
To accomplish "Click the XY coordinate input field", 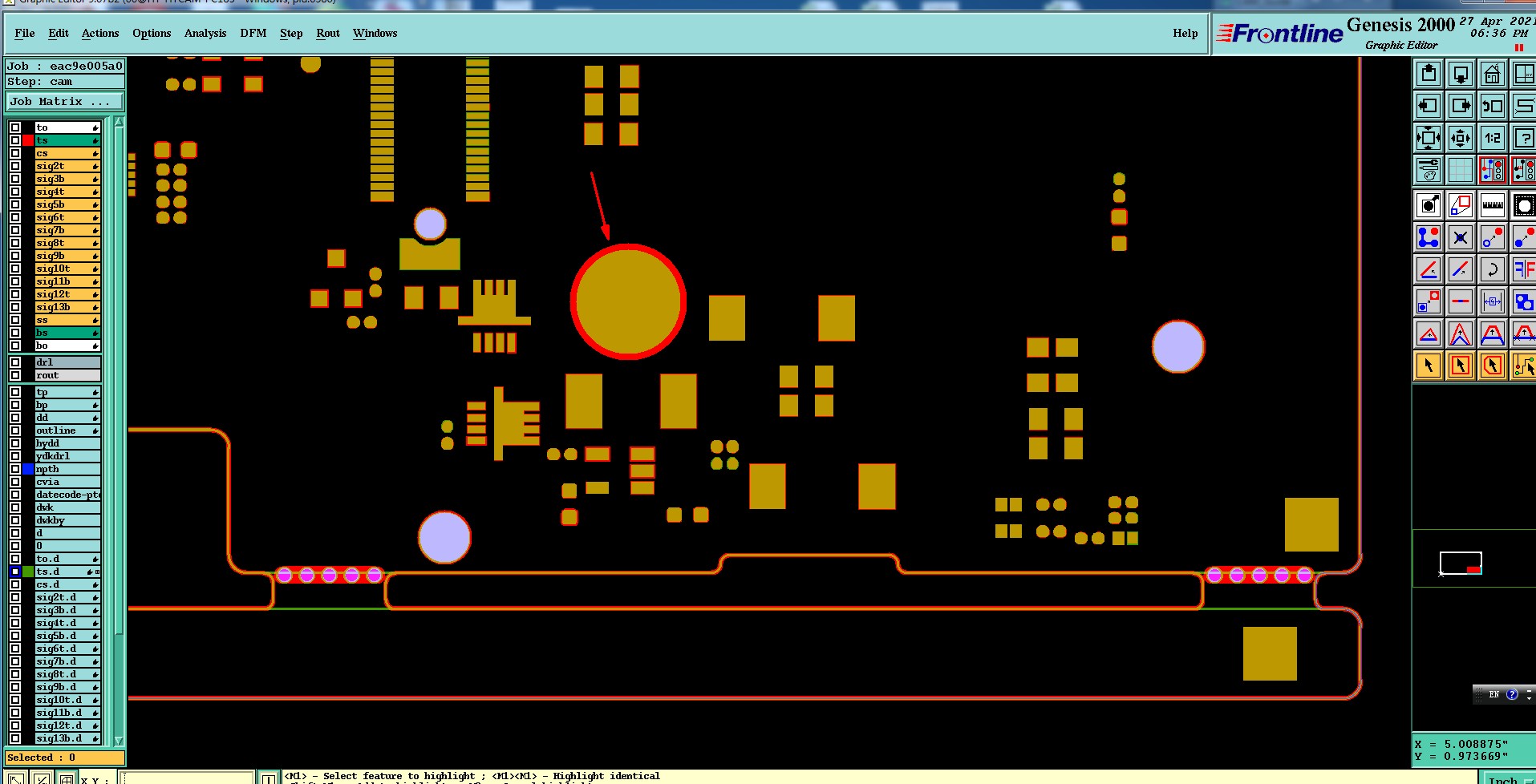I will coord(186,778).
